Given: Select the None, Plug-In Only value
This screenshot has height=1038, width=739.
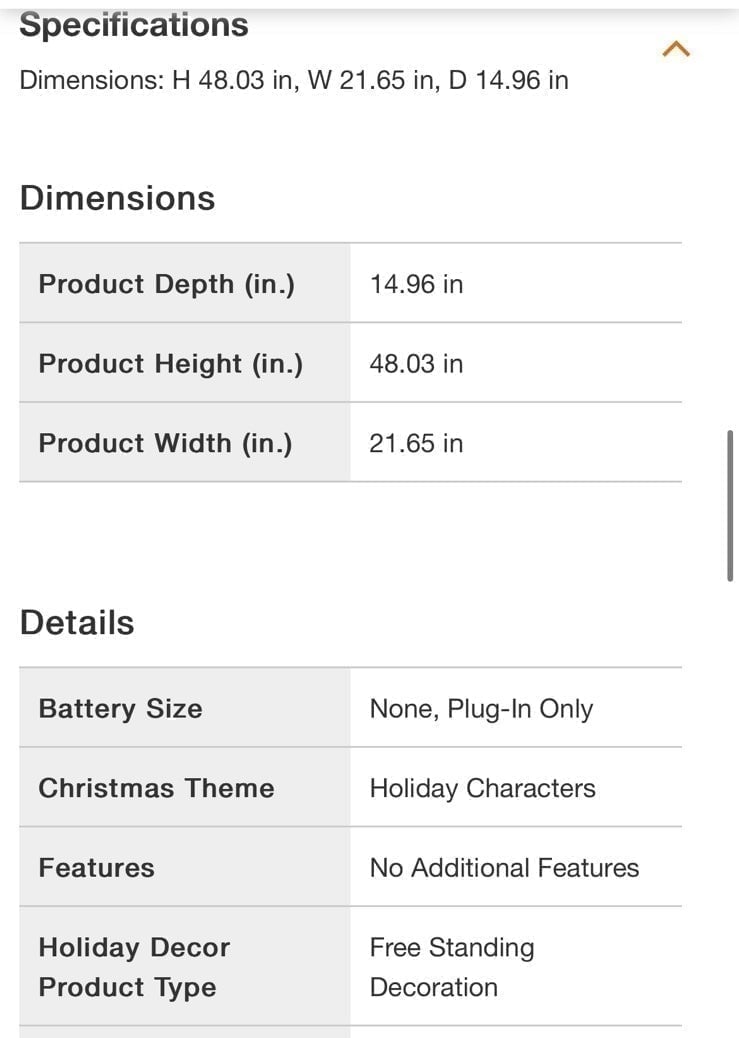Looking at the screenshot, I should 481,709.
